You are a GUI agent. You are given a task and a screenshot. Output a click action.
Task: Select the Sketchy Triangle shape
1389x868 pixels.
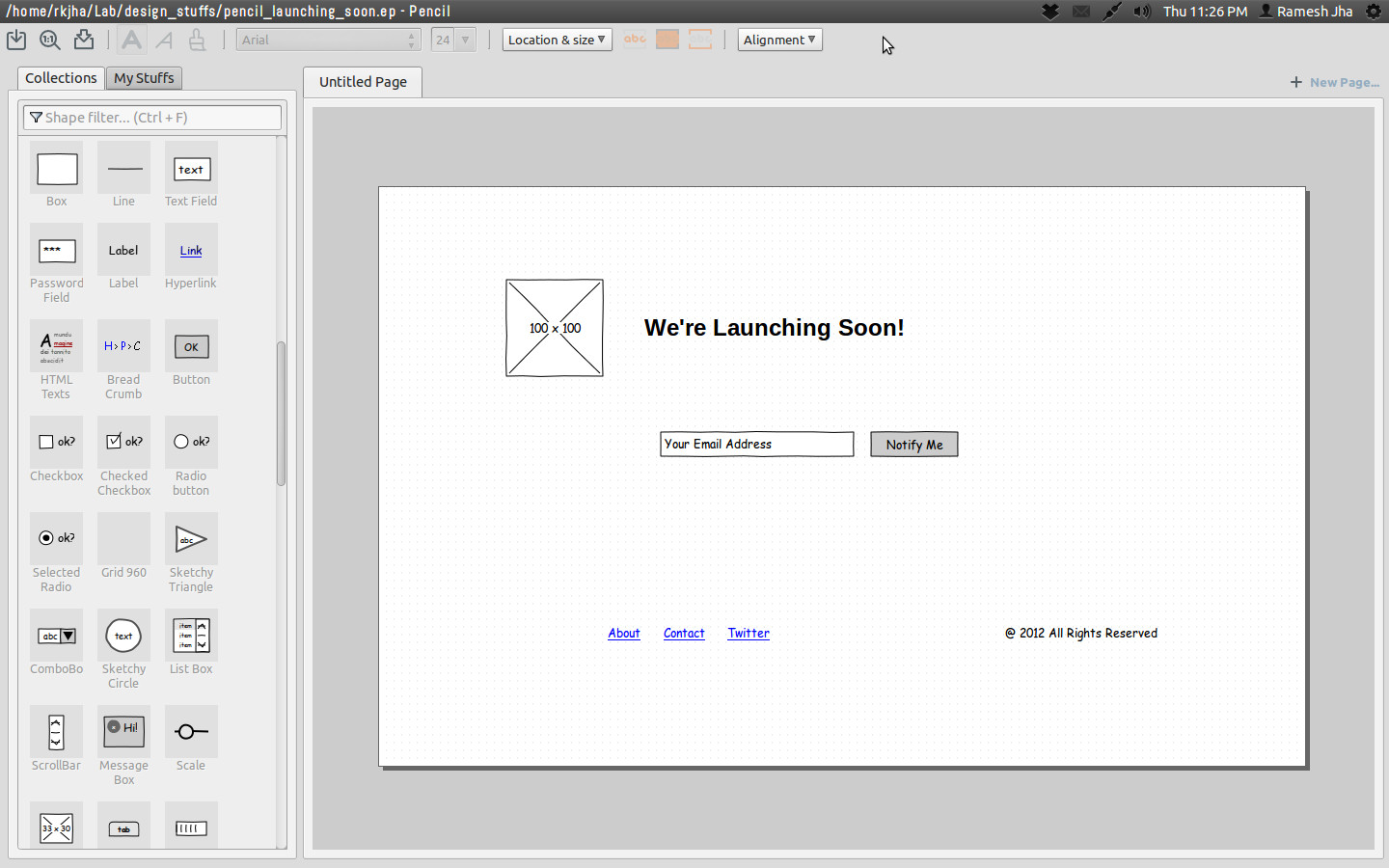[x=191, y=538]
